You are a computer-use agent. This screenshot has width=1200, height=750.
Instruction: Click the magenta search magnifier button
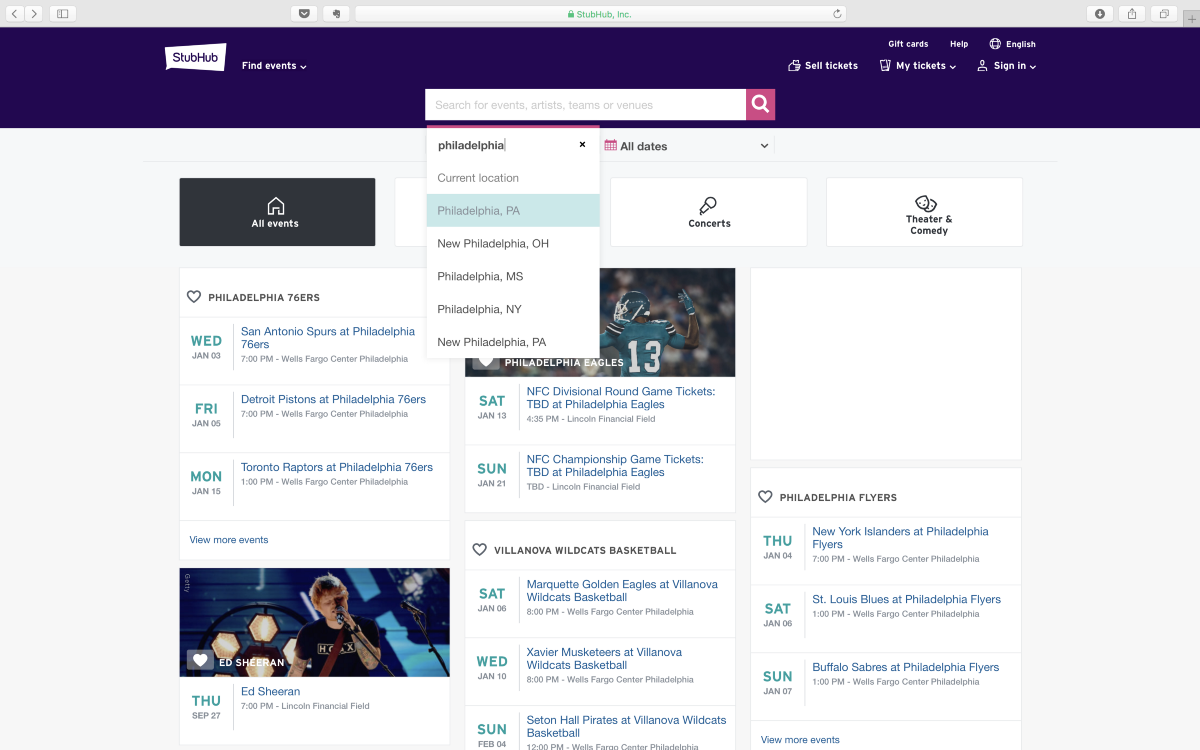click(760, 104)
